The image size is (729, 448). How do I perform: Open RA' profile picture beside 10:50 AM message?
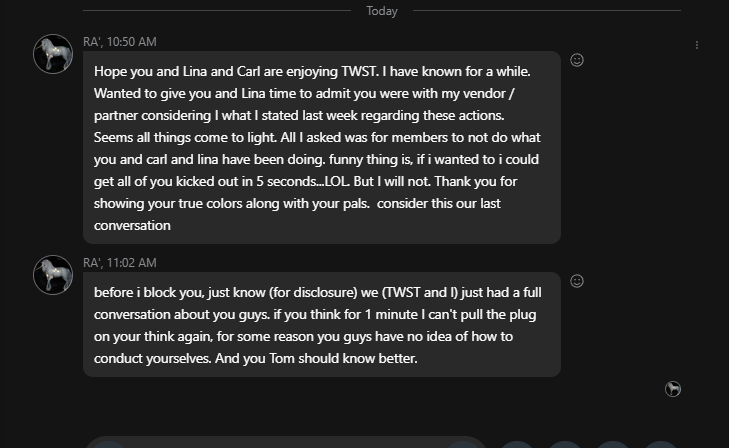coord(53,54)
